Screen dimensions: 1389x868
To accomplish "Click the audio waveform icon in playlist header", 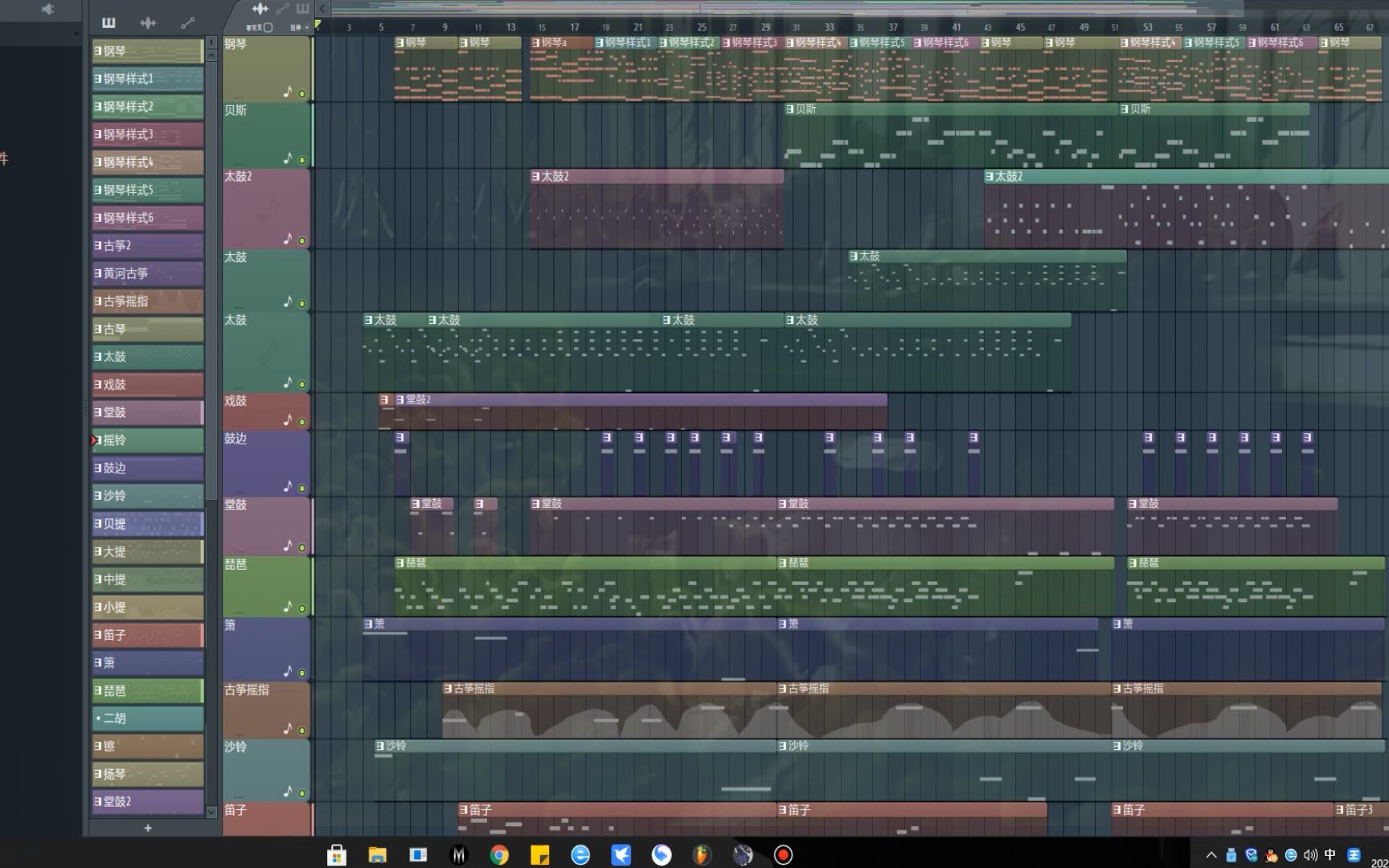I will tap(260, 9).
